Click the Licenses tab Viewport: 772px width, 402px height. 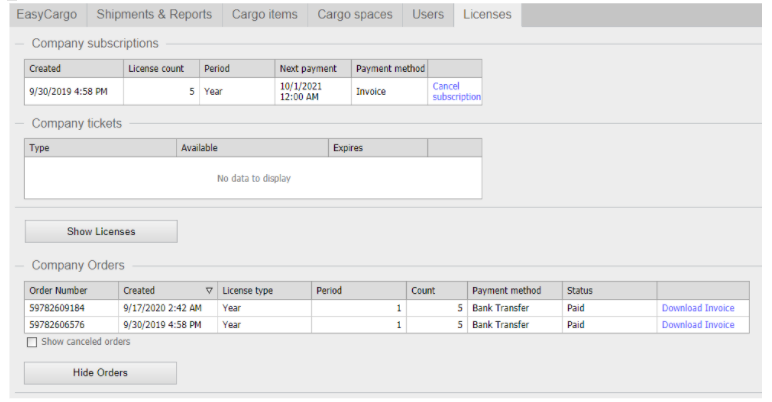coord(487,14)
